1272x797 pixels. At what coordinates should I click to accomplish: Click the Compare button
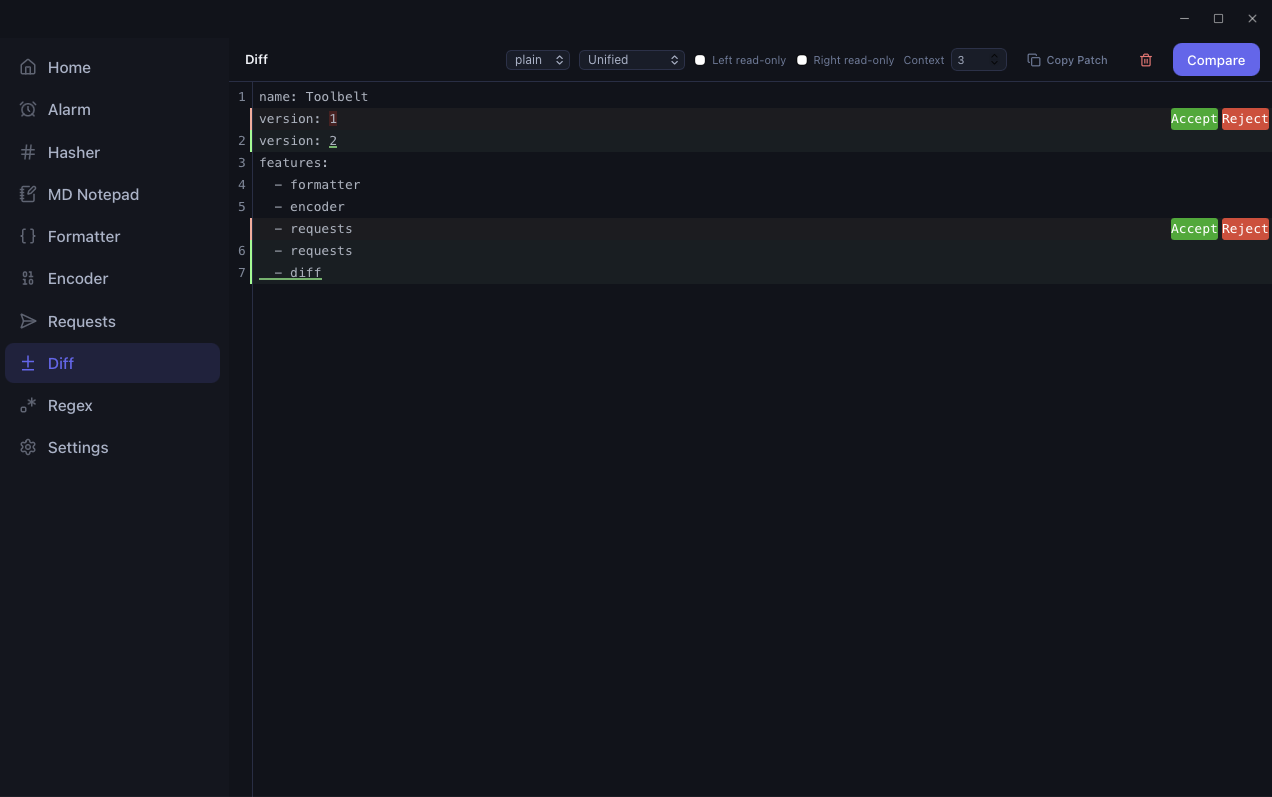[x=1215, y=59]
